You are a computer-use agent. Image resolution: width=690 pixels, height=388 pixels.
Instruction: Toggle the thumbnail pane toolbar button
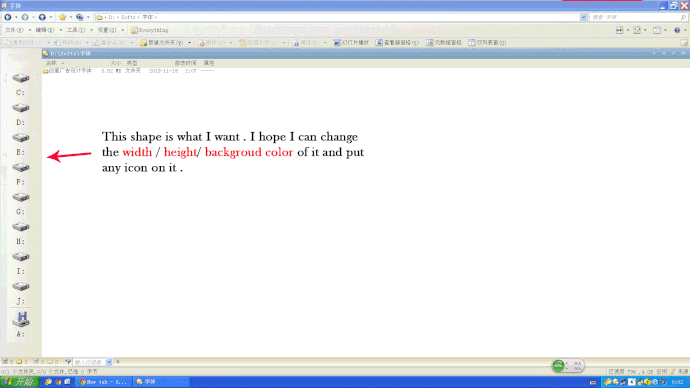tap(444, 43)
